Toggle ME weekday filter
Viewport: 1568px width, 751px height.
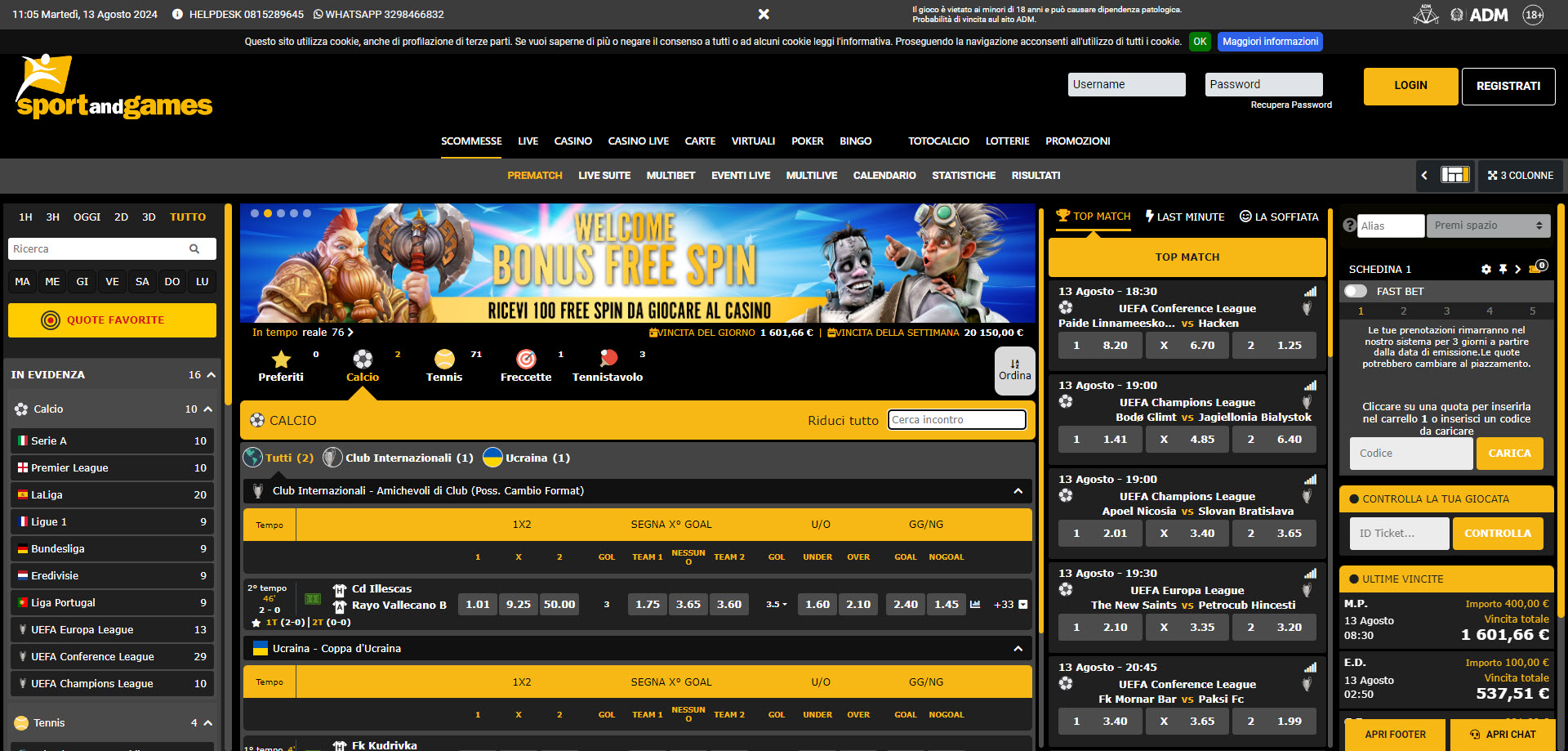(52, 281)
